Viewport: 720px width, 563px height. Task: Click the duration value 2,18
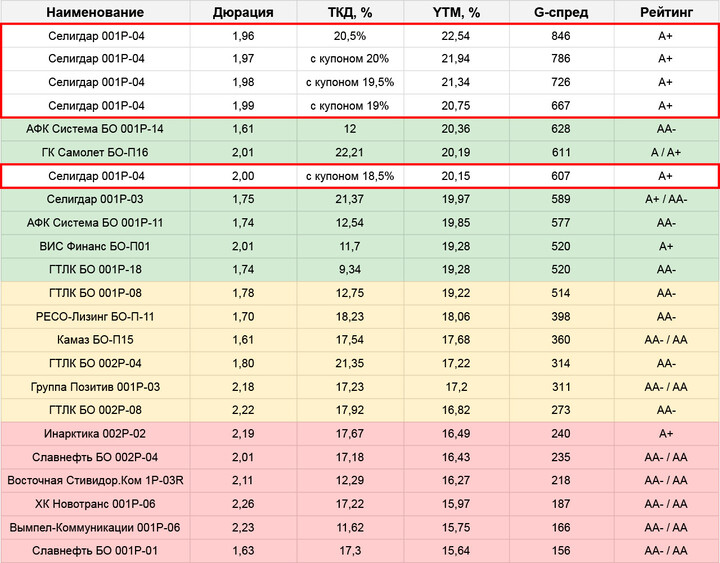click(x=243, y=387)
